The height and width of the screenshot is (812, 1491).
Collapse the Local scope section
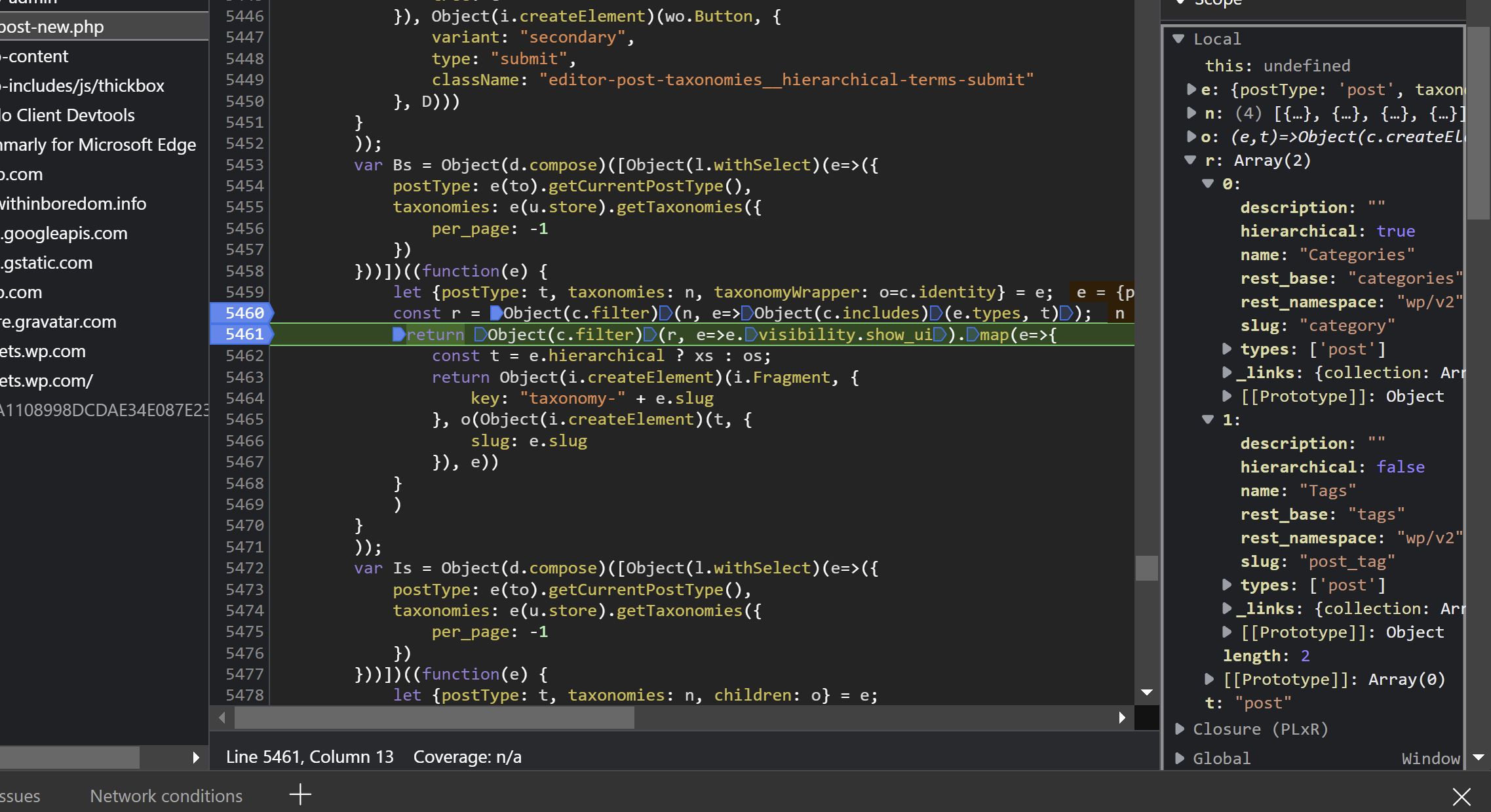coord(1180,39)
